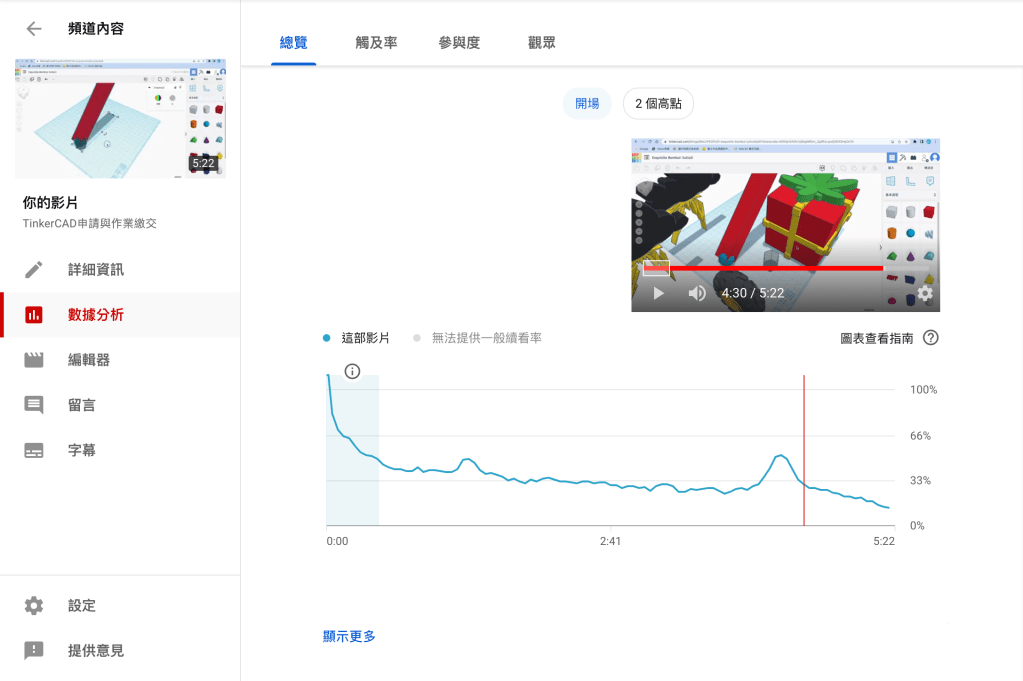This screenshot has width=1023, height=681.
Task: Switch to the 觸及率 tab
Action: 376,43
